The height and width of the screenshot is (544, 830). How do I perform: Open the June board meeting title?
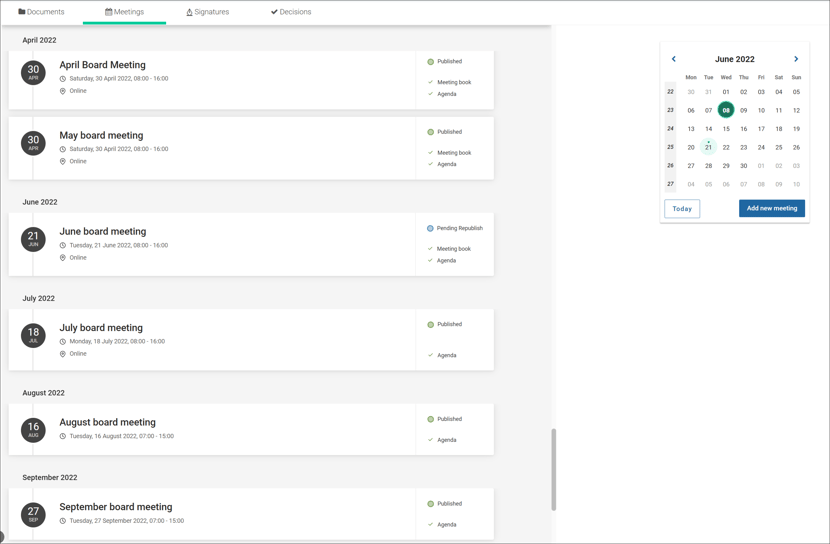click(103, 231)
